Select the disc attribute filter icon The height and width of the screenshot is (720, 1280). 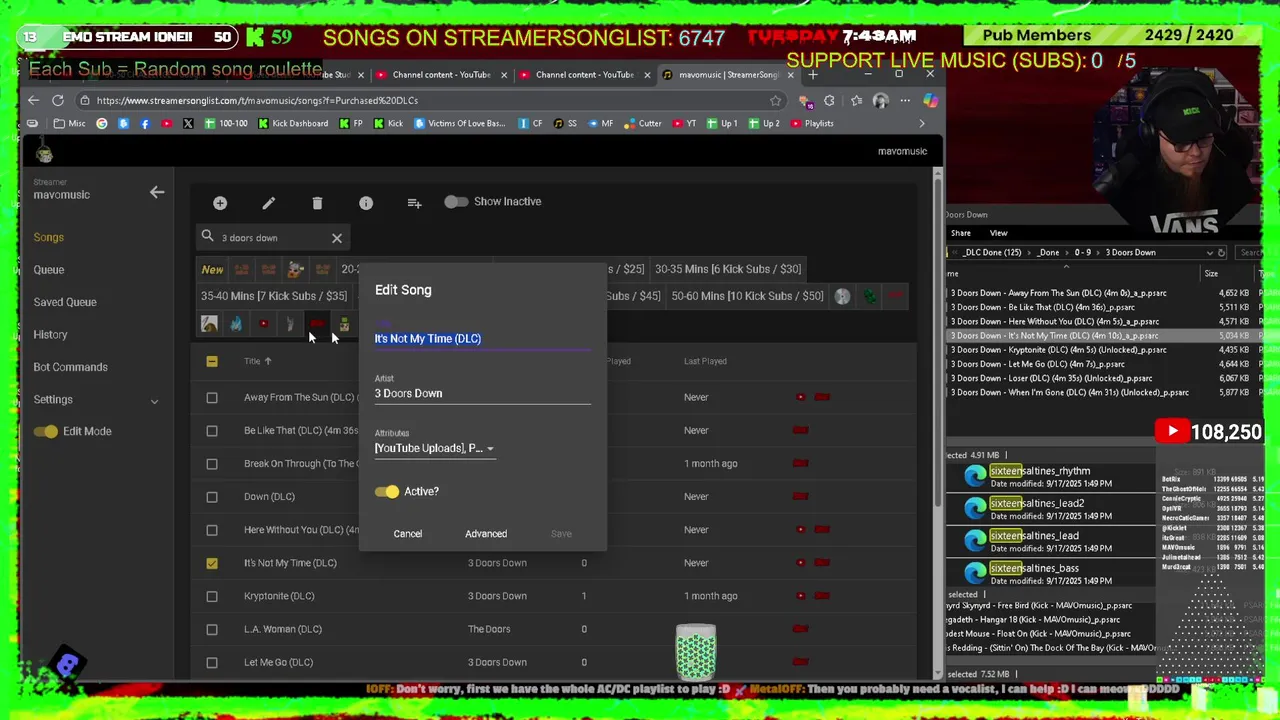click(x=842, y=296)
